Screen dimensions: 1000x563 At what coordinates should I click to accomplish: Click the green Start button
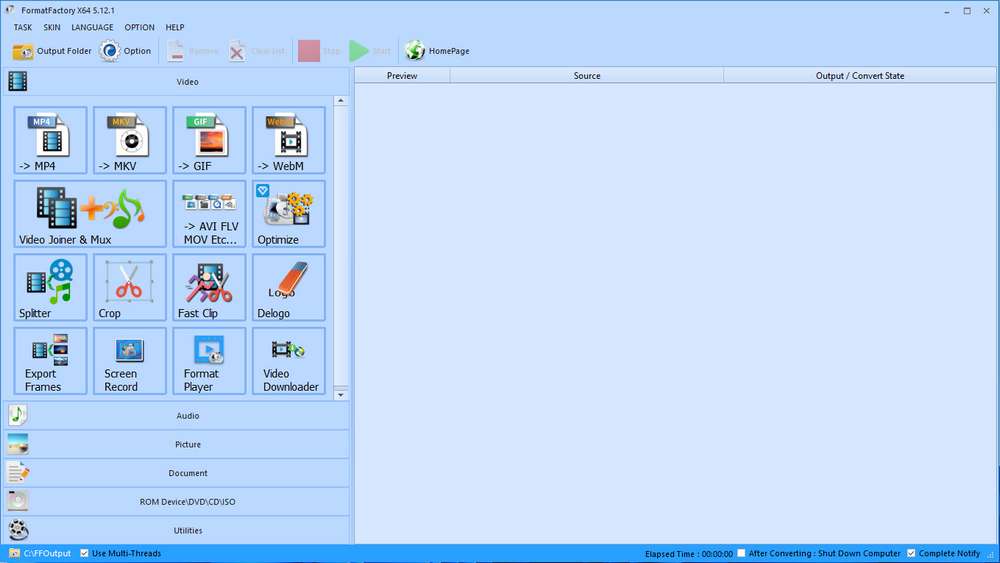(x=370, y=51)
